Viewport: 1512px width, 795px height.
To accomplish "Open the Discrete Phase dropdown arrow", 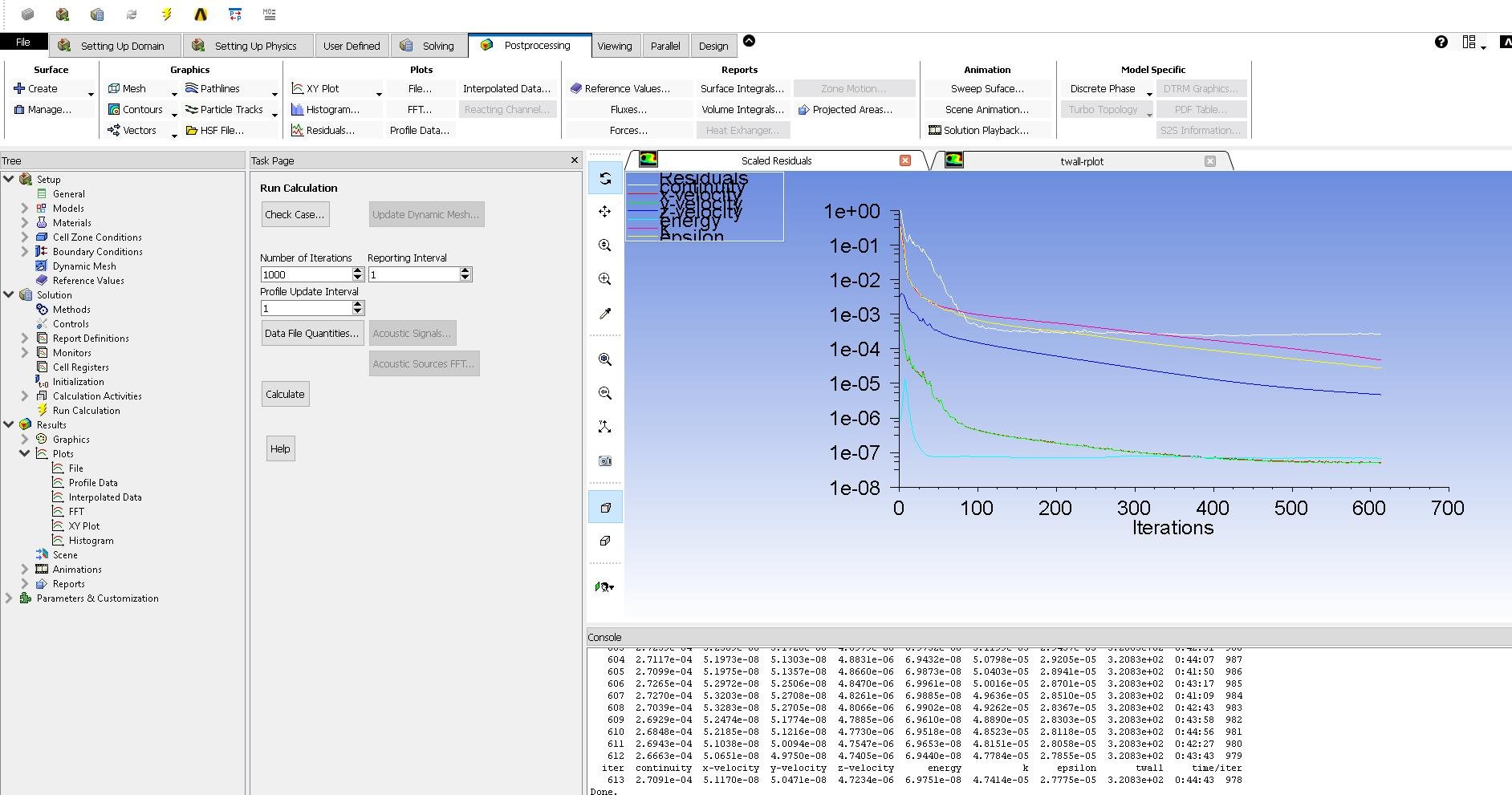I will coord(1148,94).
